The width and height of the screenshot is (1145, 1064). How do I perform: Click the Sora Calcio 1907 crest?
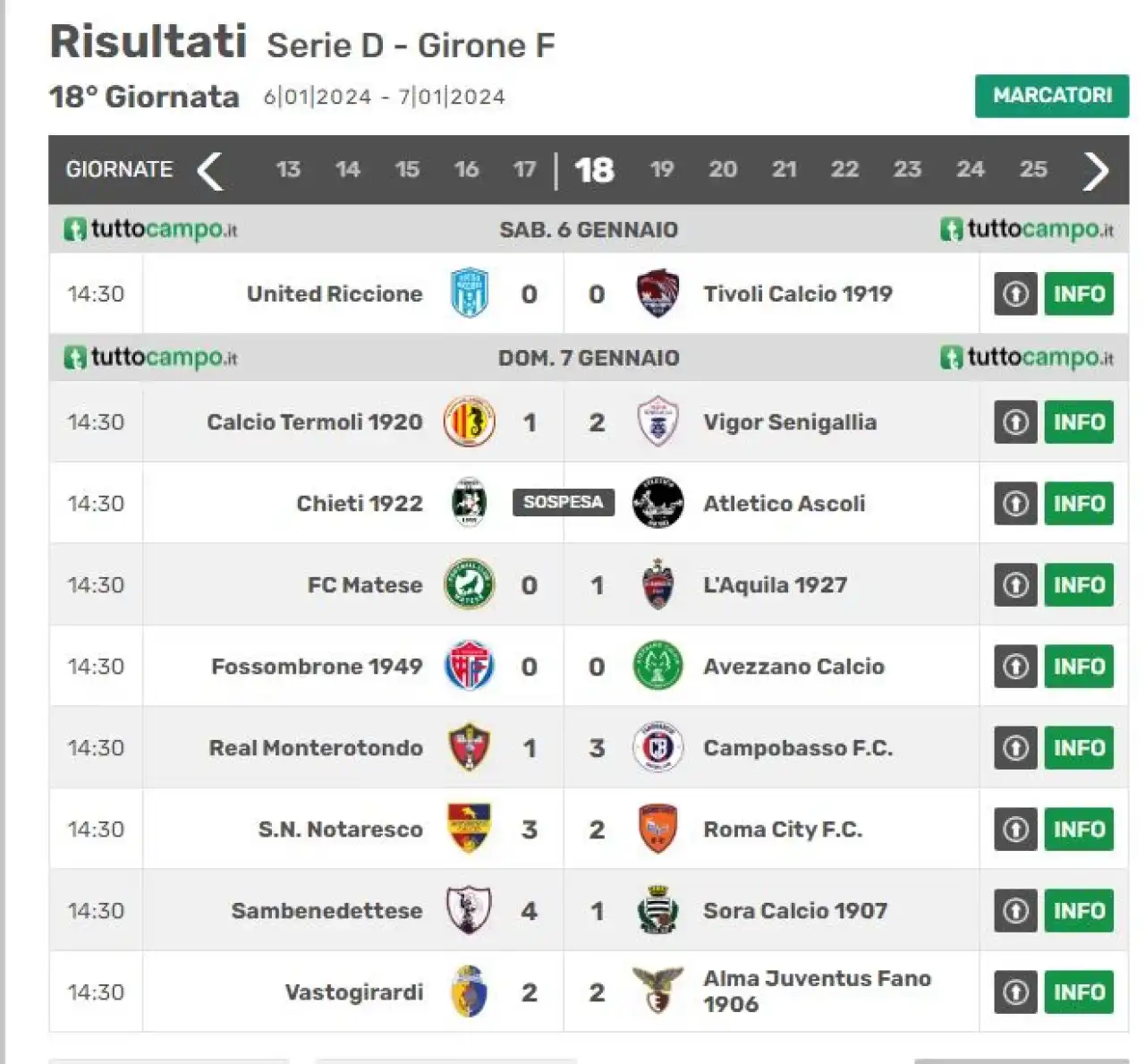(657, 910)
